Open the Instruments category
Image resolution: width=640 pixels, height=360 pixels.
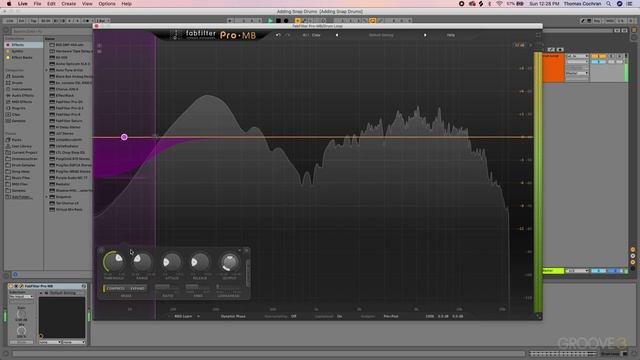pos(22,89)
